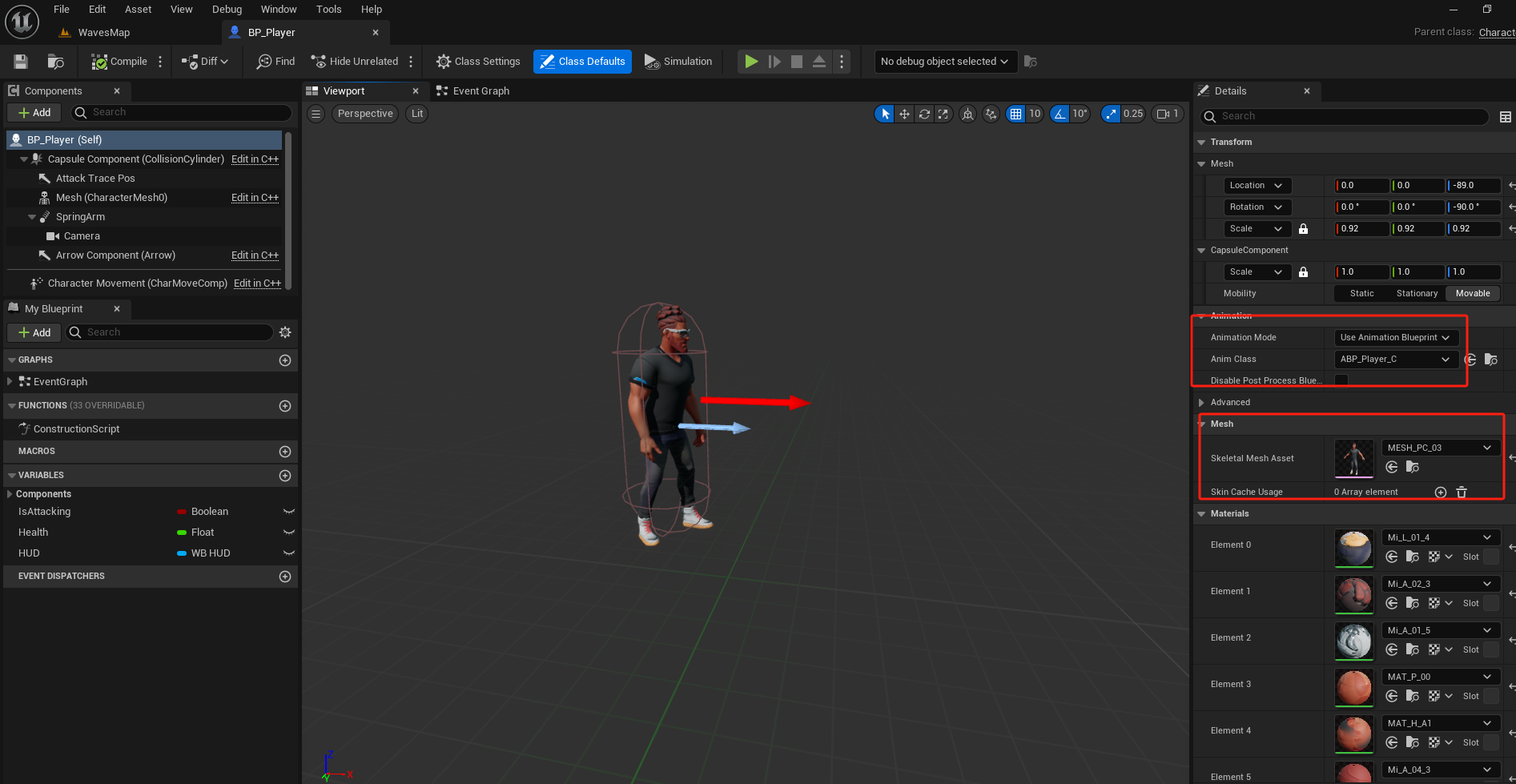The height and width of the screenshot is (784, 1516).
Task: Open ConstructionScript function
Action: point(76,429)
